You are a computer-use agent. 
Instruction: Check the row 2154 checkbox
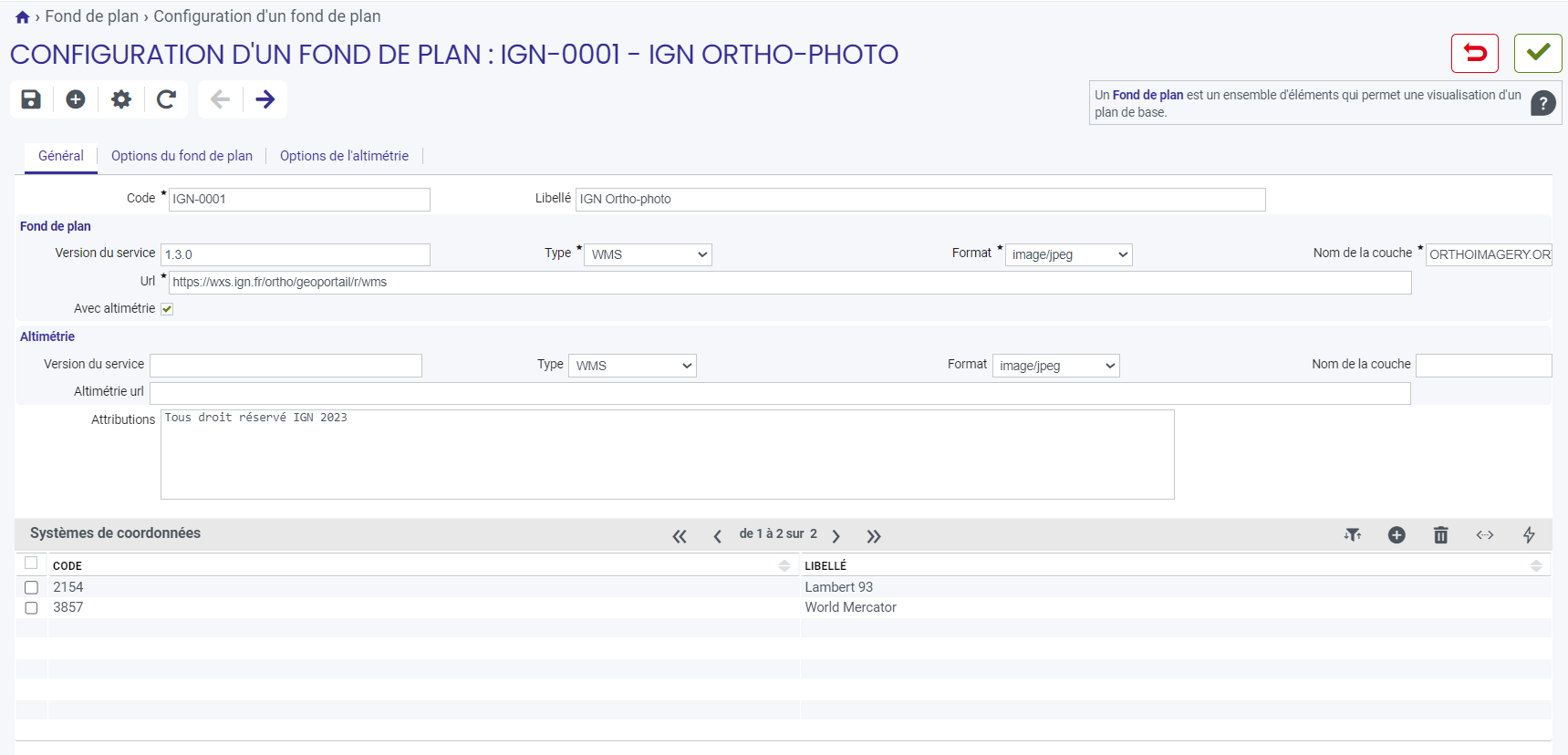click(x=31, y=587)
